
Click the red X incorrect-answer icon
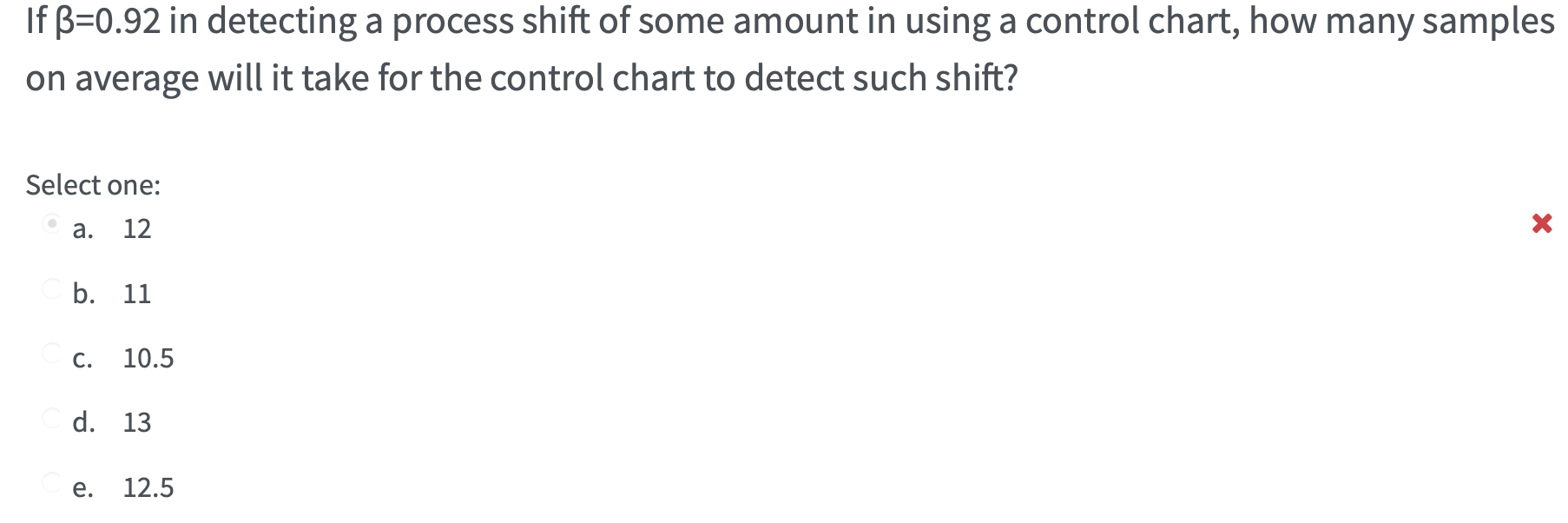1543,223
